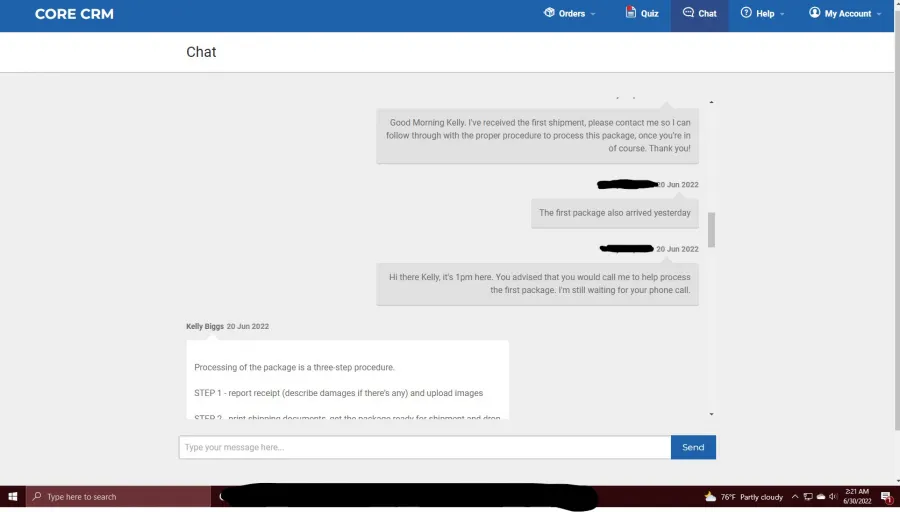The width and height of the screenshot is (900, 512).
Task: Click the Orders box icon
Action: pyautogui.click(x=549, y=13)
